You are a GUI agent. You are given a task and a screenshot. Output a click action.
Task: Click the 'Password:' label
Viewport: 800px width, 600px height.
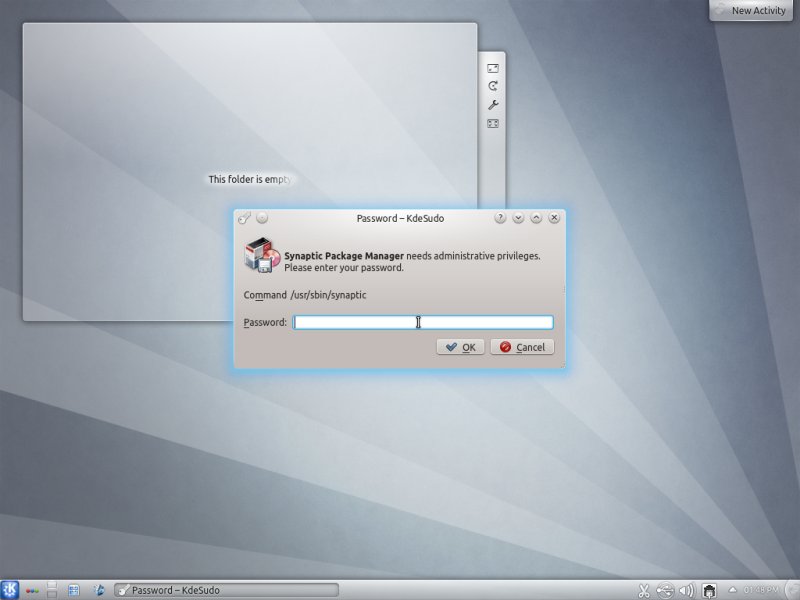pos(265,322)
